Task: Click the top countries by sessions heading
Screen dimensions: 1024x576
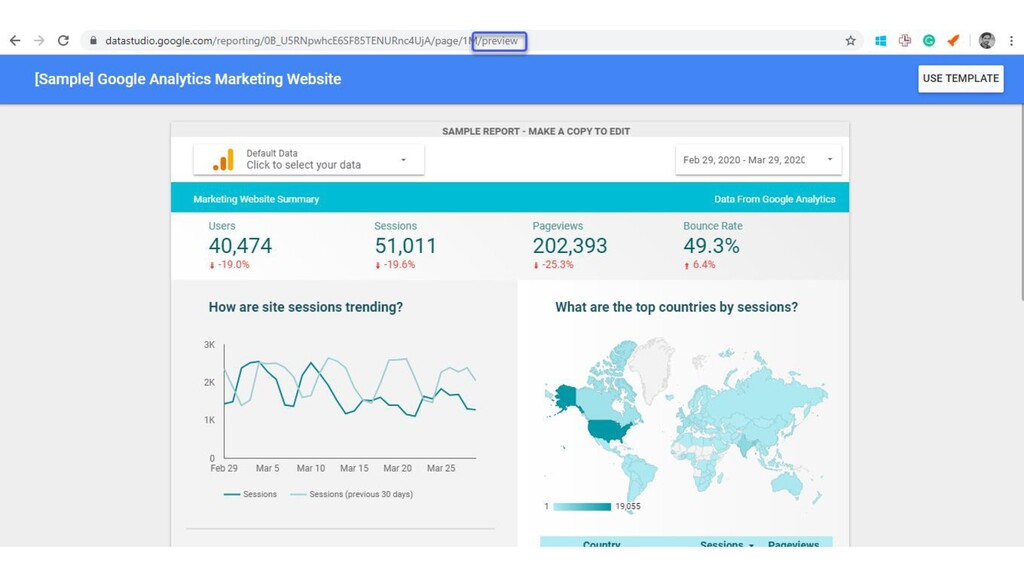Action: (677, 307)
